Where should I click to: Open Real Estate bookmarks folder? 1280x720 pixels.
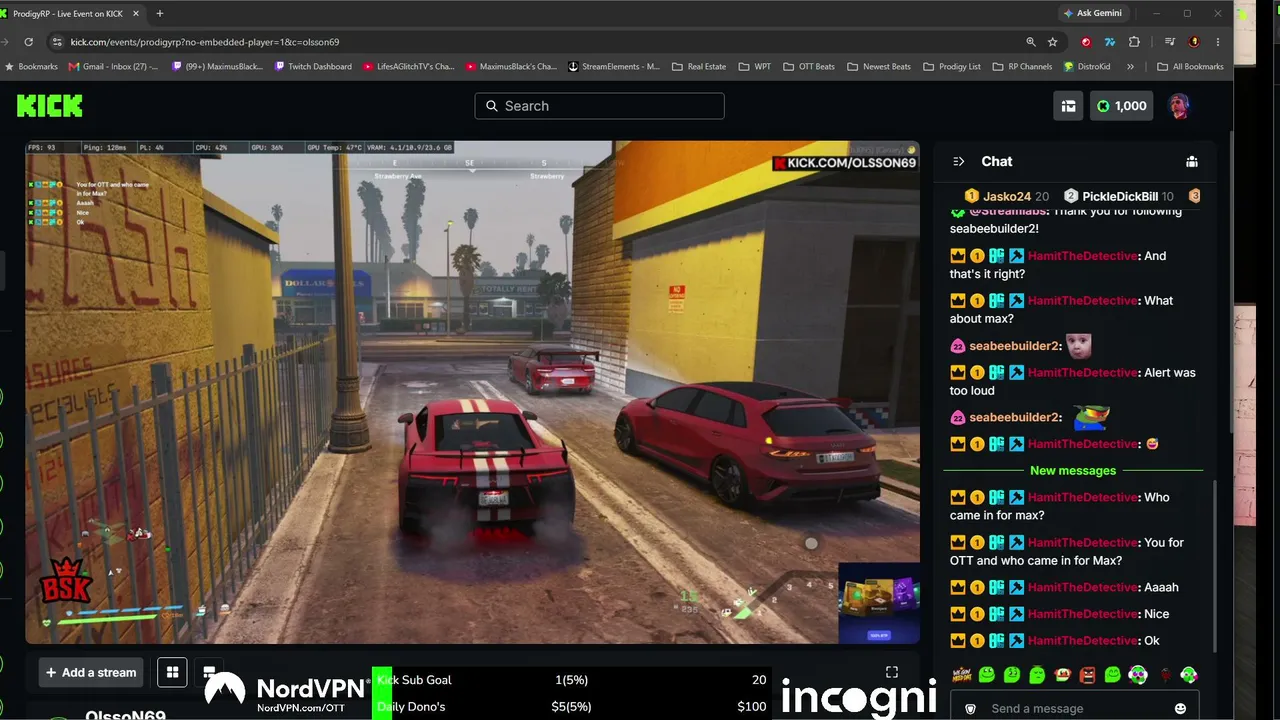pos(699,66)
